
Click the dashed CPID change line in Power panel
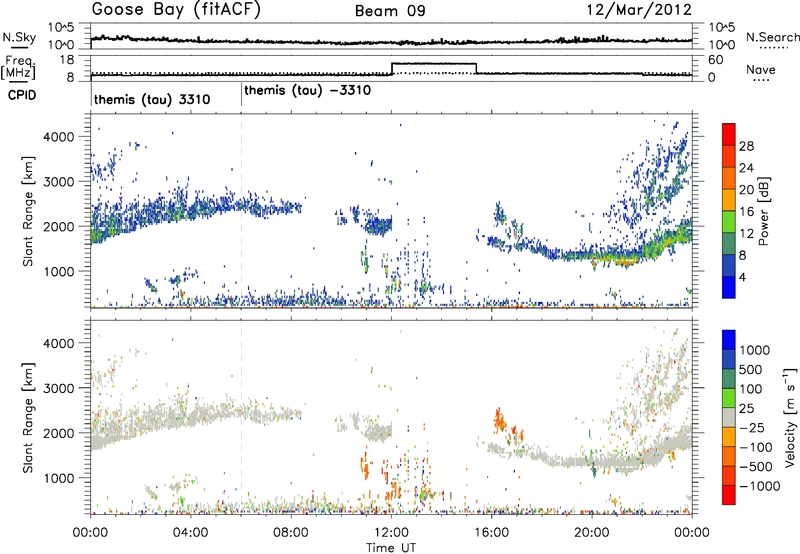point(241,210)
